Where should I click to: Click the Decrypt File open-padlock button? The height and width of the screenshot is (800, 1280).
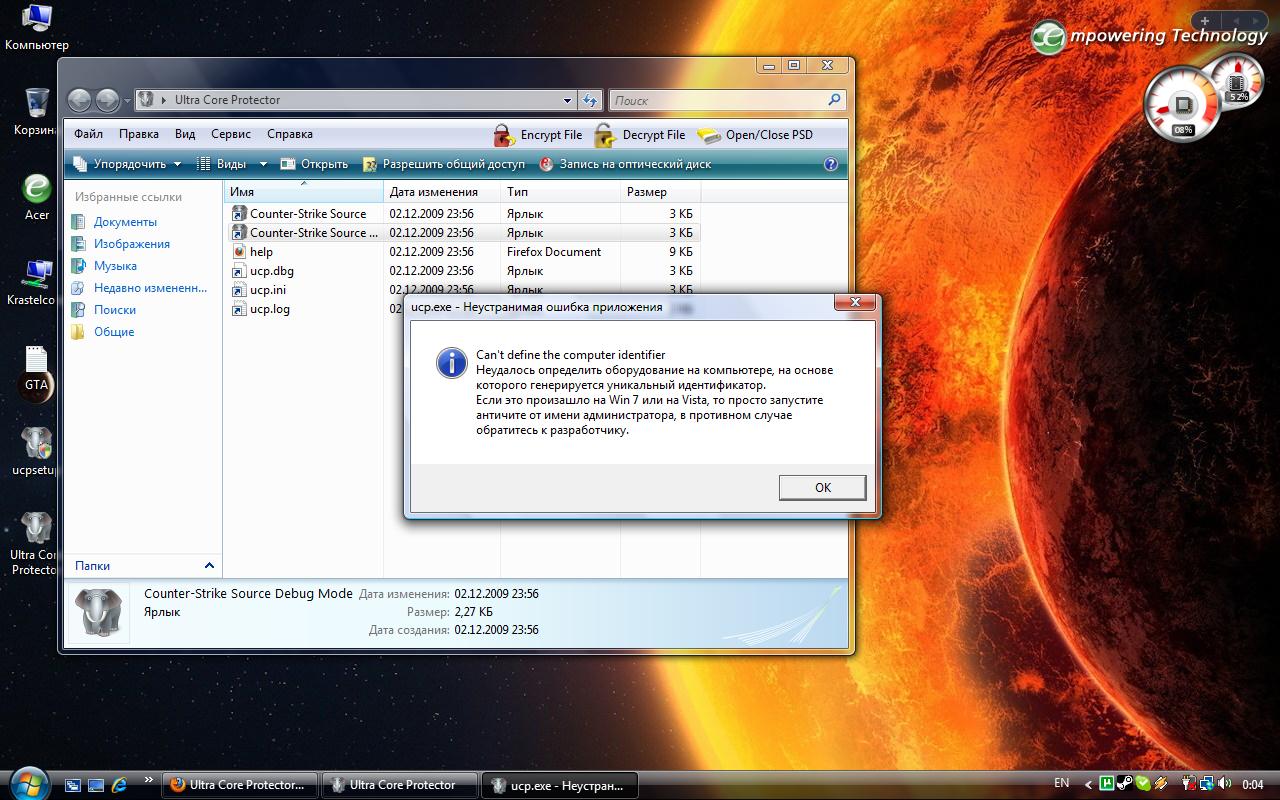click(x=640, y=134)
